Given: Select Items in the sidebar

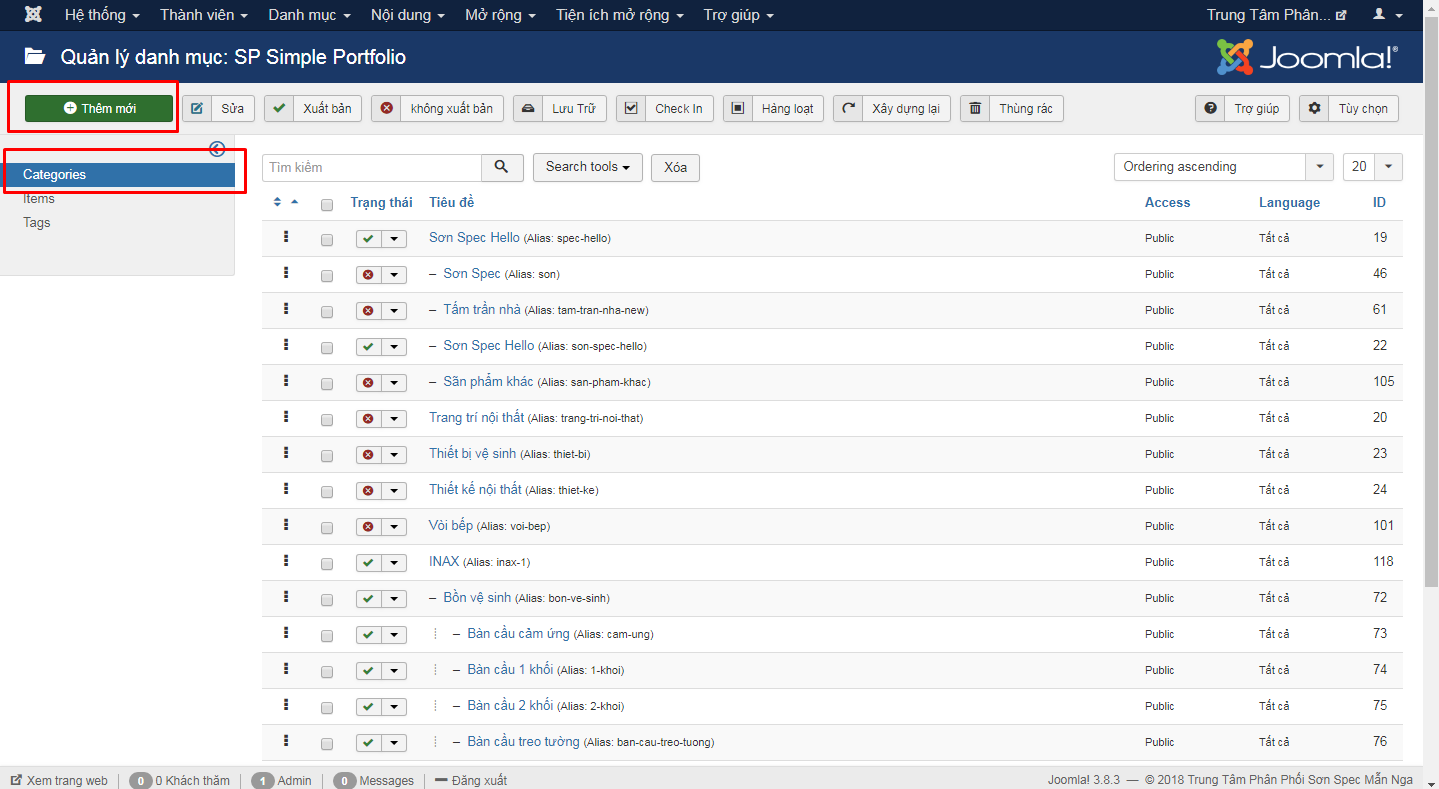Looking at the screenshot, I should [x=39, y=198].
